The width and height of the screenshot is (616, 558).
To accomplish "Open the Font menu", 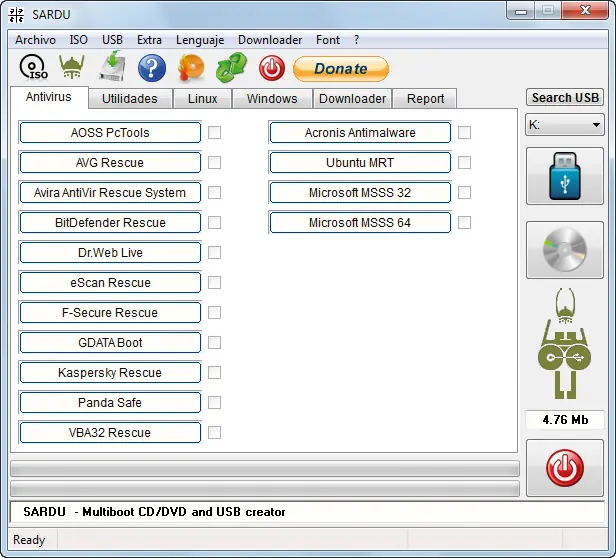I will (328, 40).
